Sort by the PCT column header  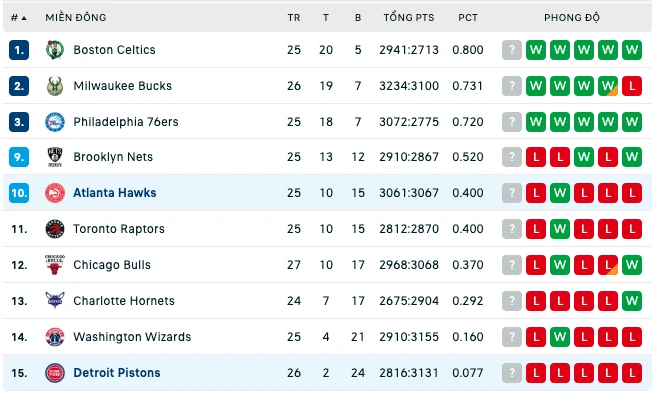click(x=468, y=18)
